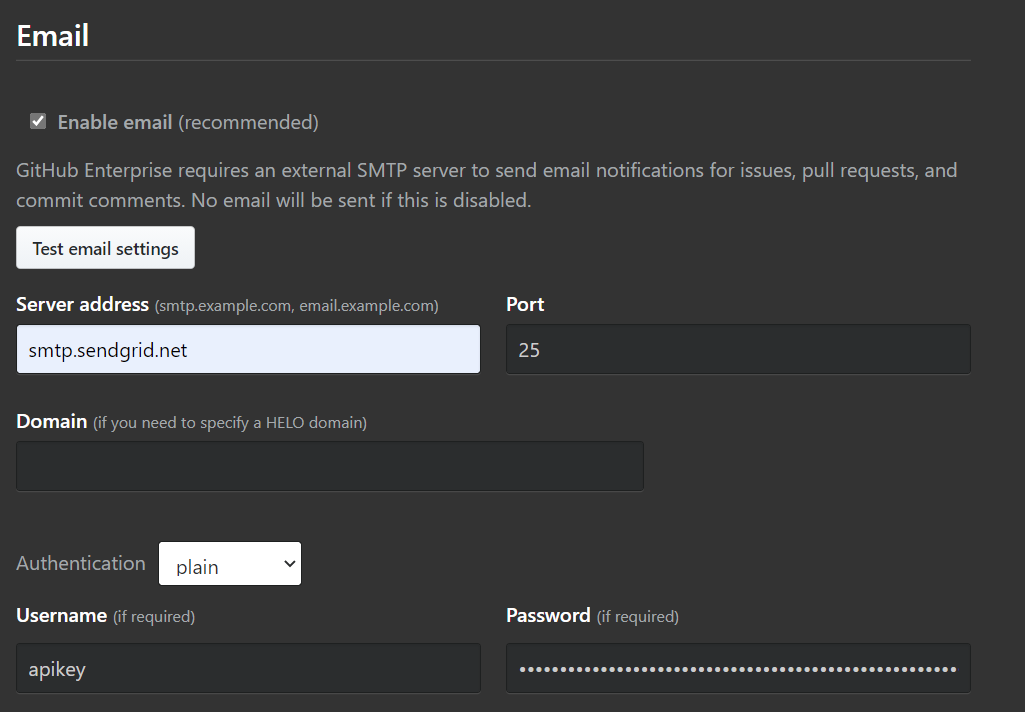Click the 'Password' bold label

point(548,616)
